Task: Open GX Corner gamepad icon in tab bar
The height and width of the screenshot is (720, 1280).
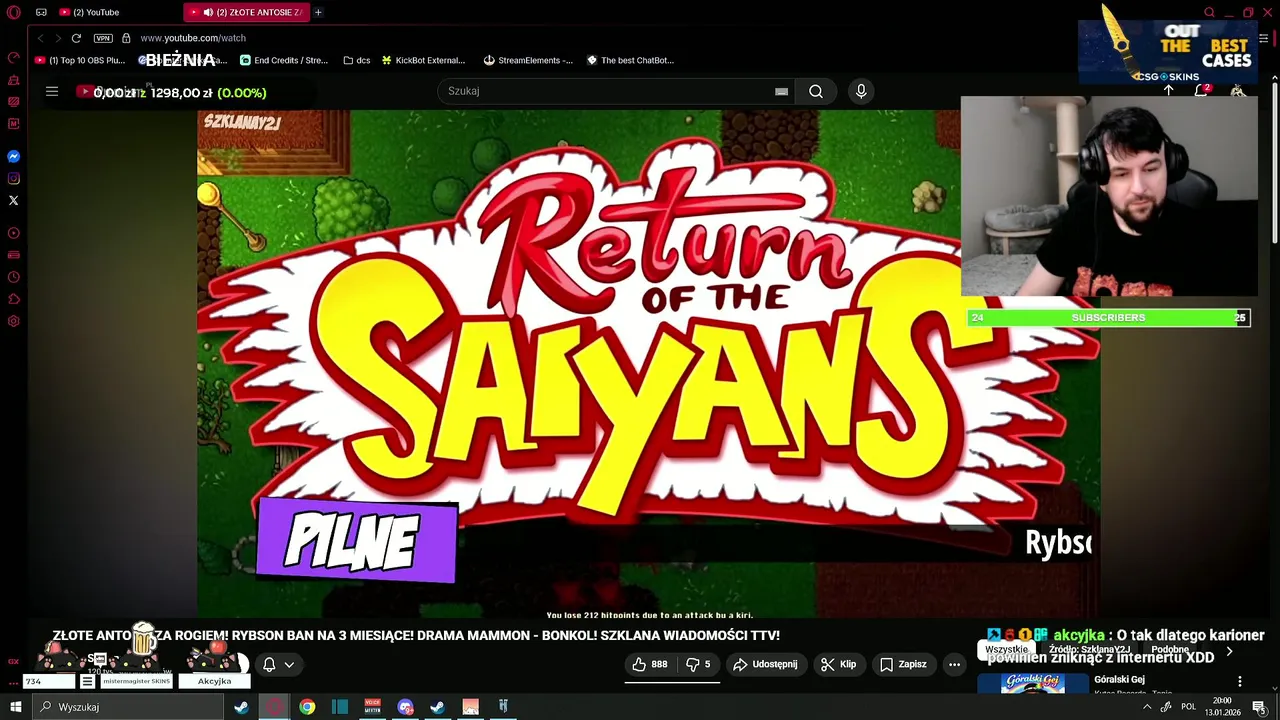Action: [41, 12]
